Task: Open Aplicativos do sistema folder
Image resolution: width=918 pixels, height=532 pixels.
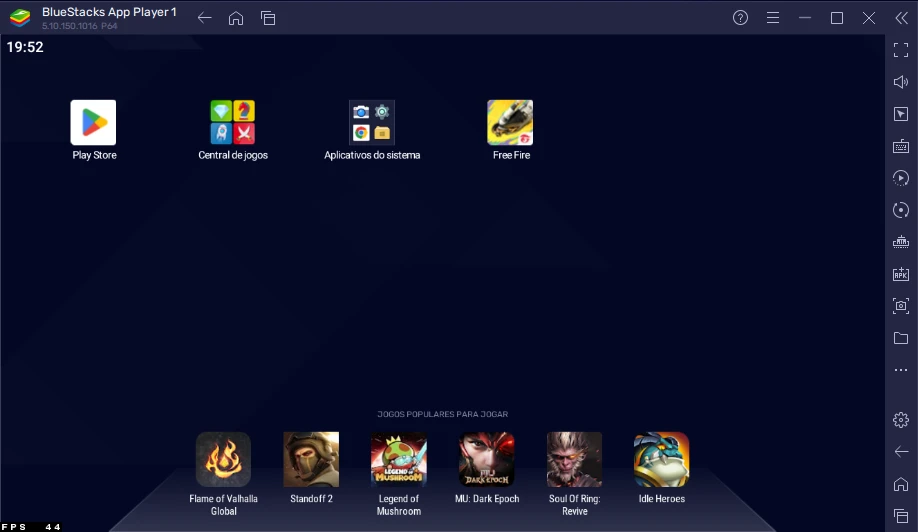Action: pyautogui.click(x=372, y=122)
